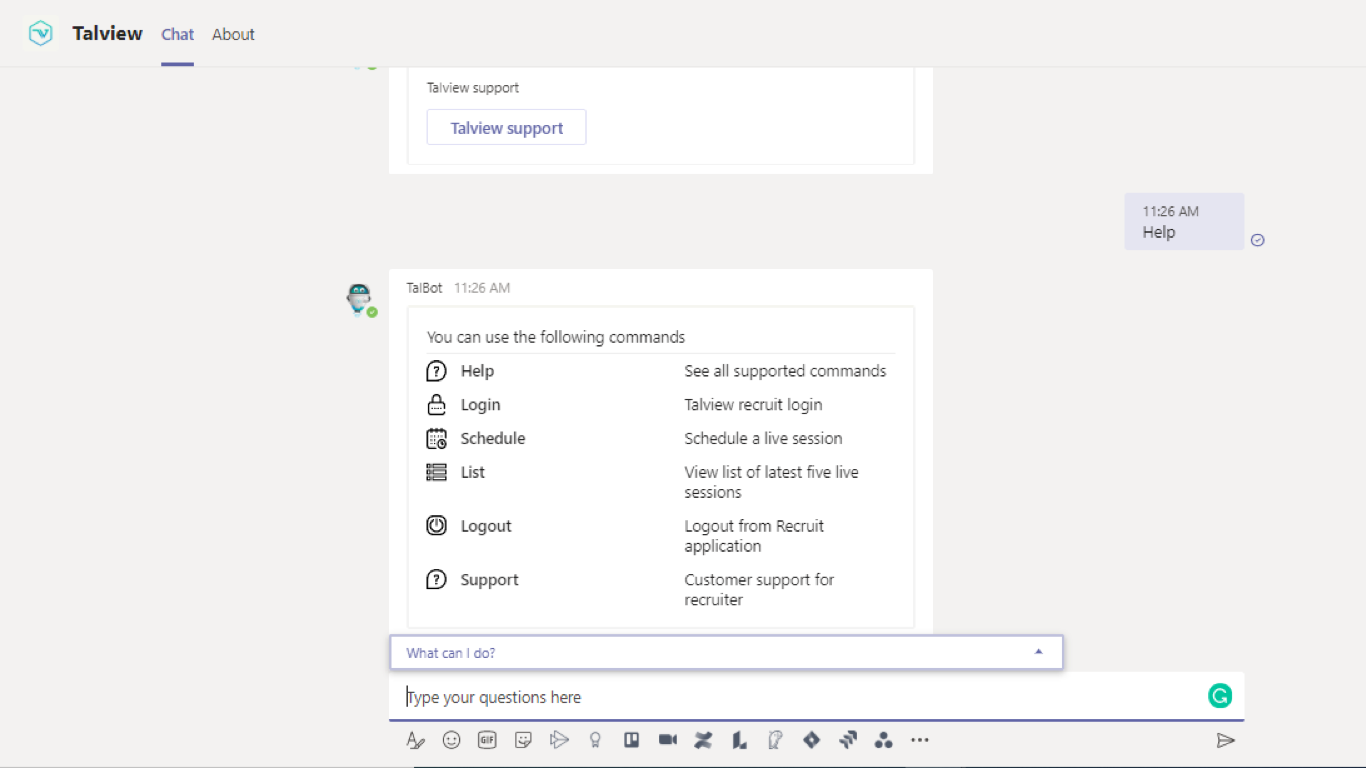Expand the What can I do? suggestions

(726, 653)
